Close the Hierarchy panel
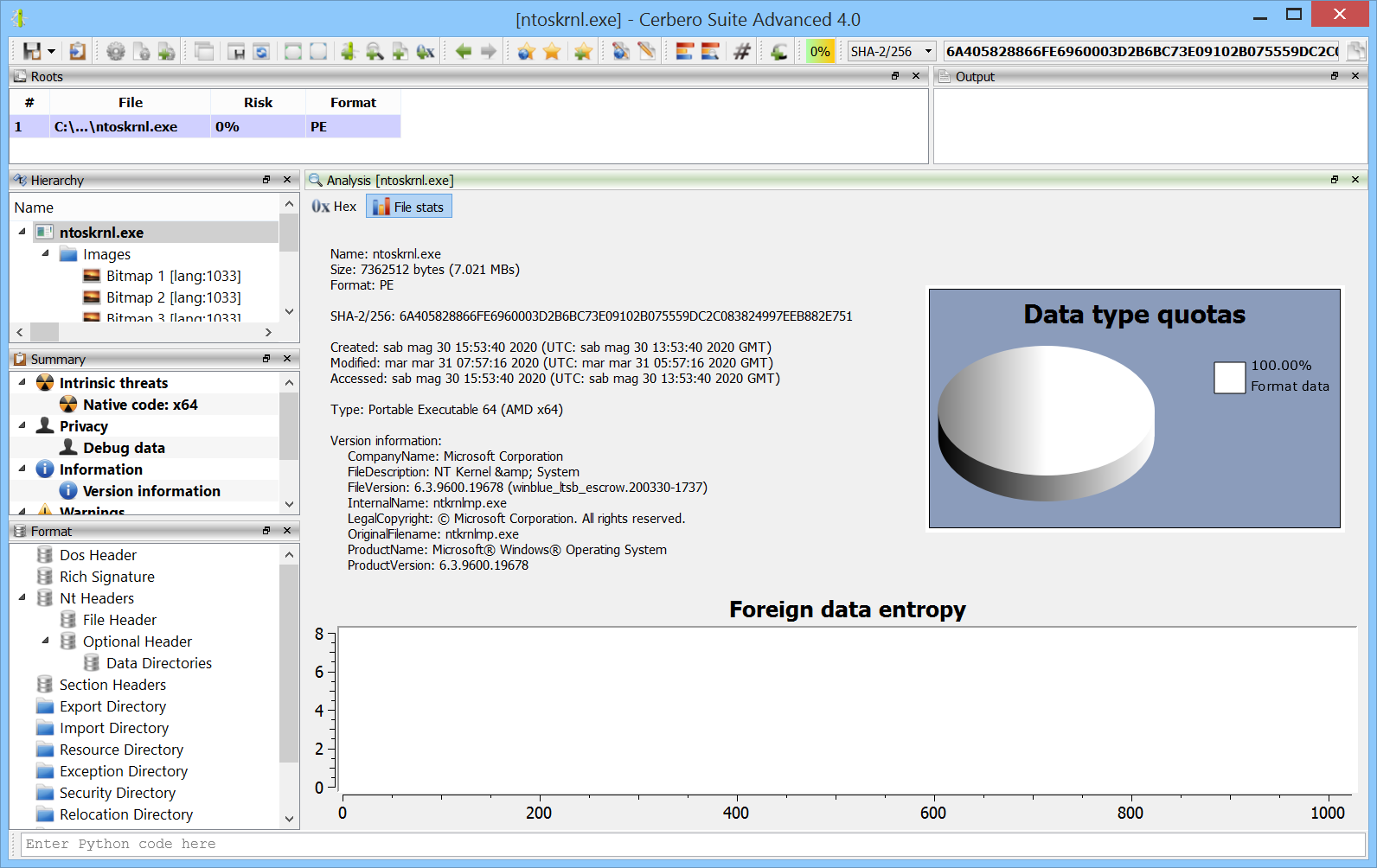This screenshot has width=1377, height=868. (x=287, y=180)
